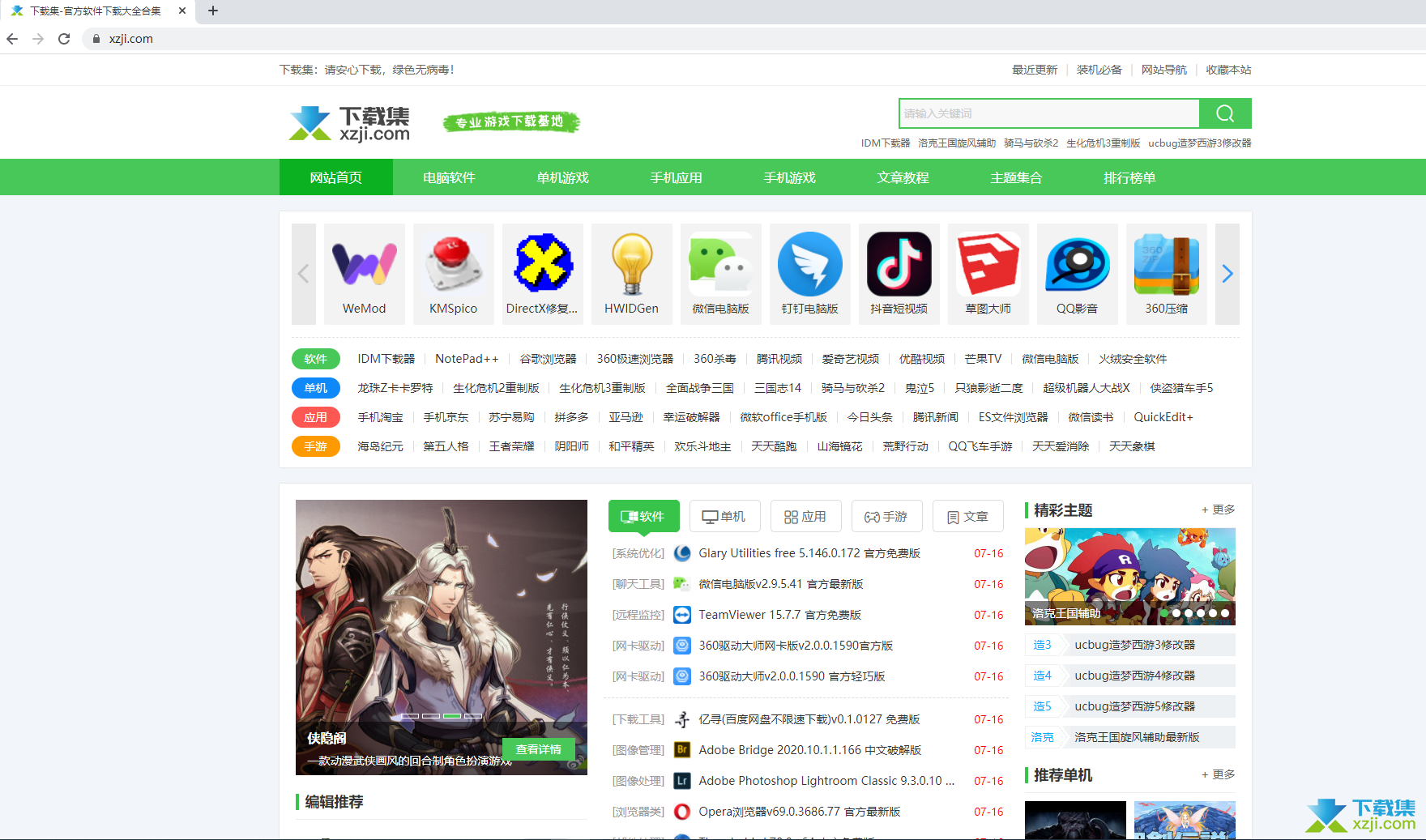Click the Adobe Bridge Br icon
This screenshot has height=840, width=1426.
click(682, 750)
